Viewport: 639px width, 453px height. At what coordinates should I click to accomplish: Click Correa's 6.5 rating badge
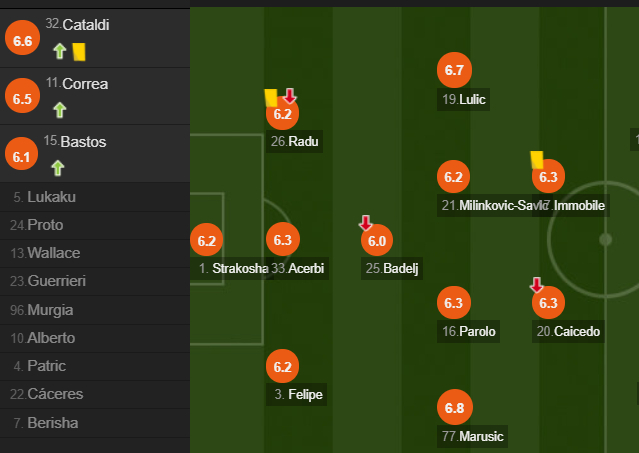(21, 98)
